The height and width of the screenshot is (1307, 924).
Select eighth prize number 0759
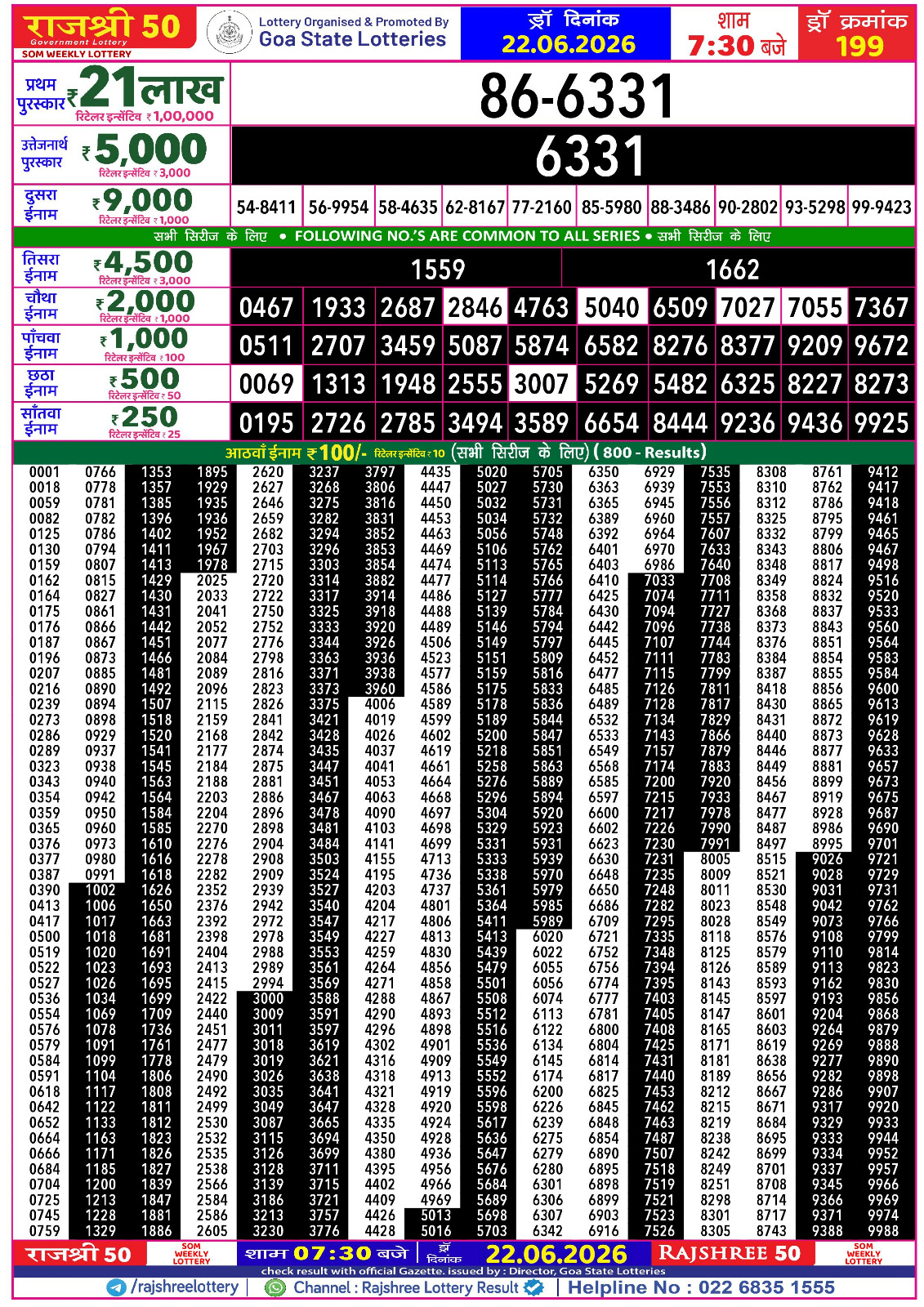[x=44, y=1231]
